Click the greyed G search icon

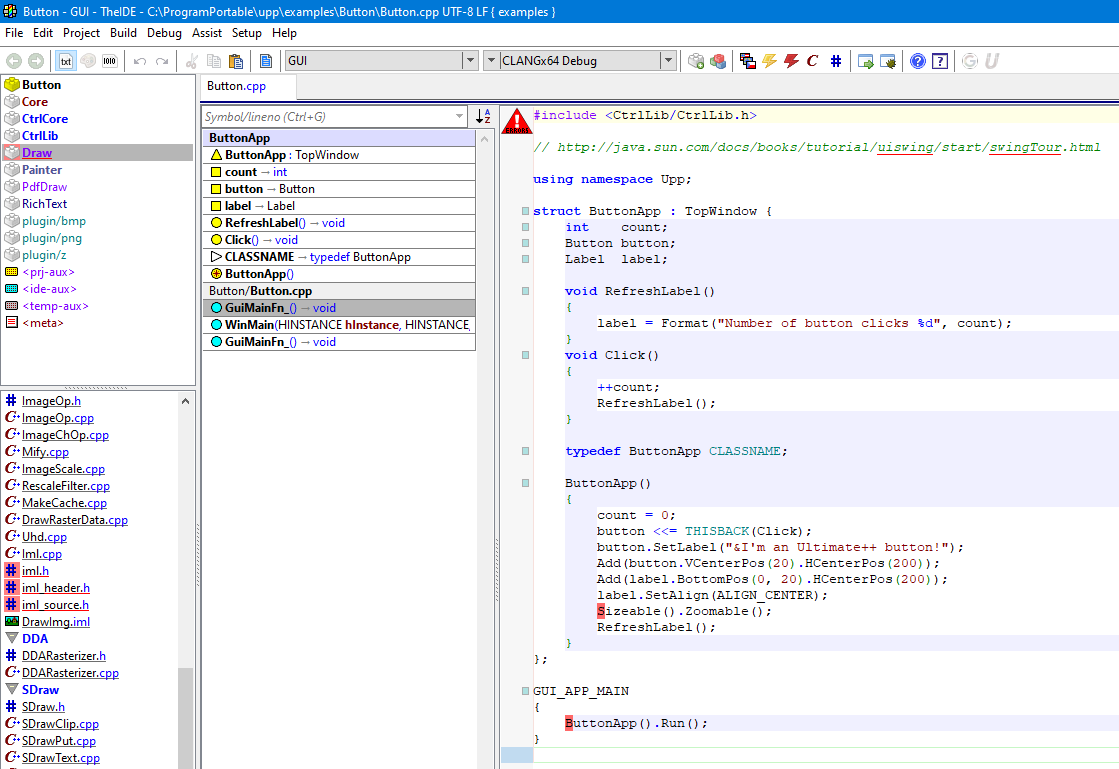pos(969,61)
